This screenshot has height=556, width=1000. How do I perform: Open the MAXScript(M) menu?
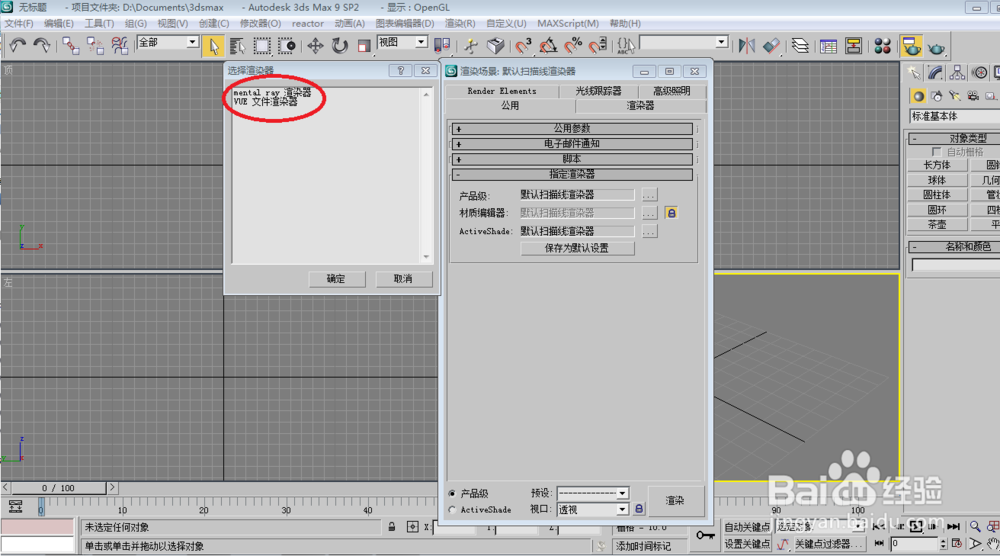click(568, 24)
